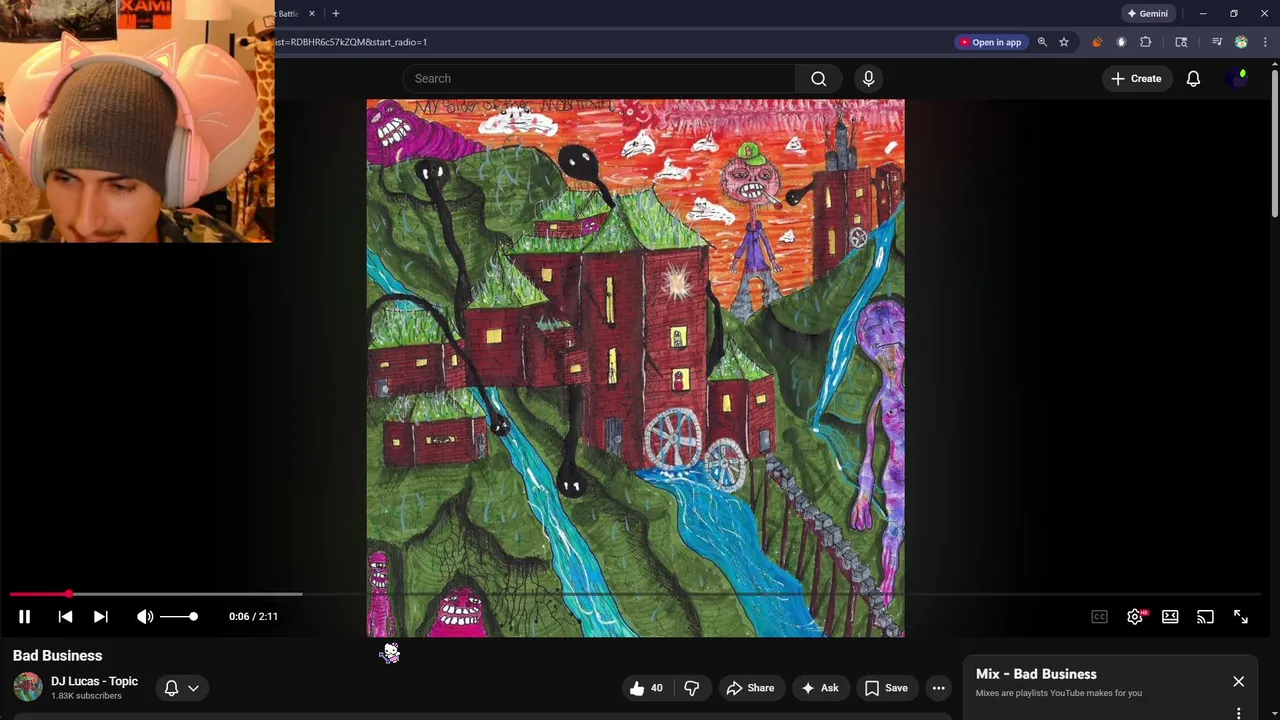The image size is (1280, 720).
Task: Click the tab search side panel icon
Action: click(x=1181, y=42)
